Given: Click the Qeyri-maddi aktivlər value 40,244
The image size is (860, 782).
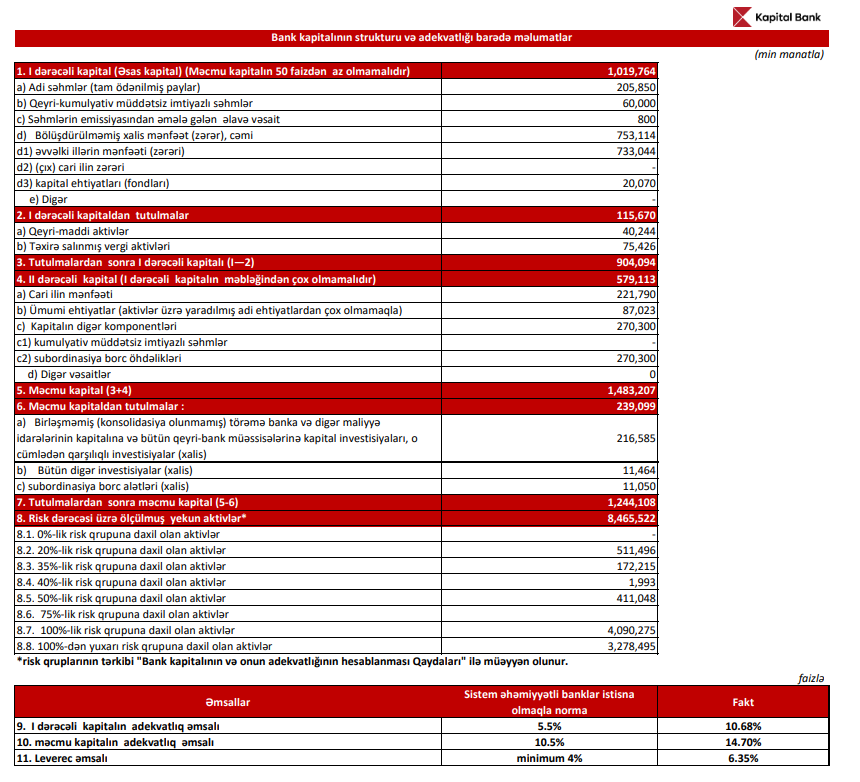Looking at the screenshot, I should point(638,231).
